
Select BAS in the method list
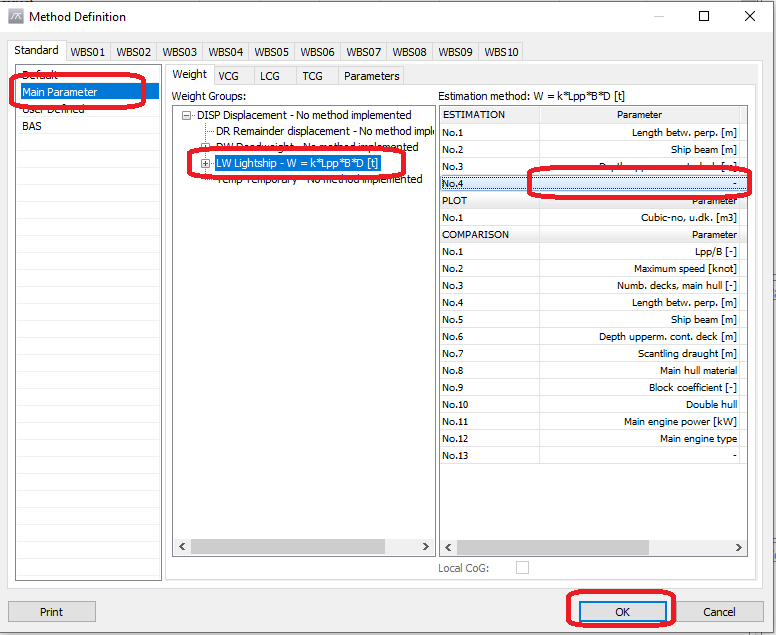32,126
